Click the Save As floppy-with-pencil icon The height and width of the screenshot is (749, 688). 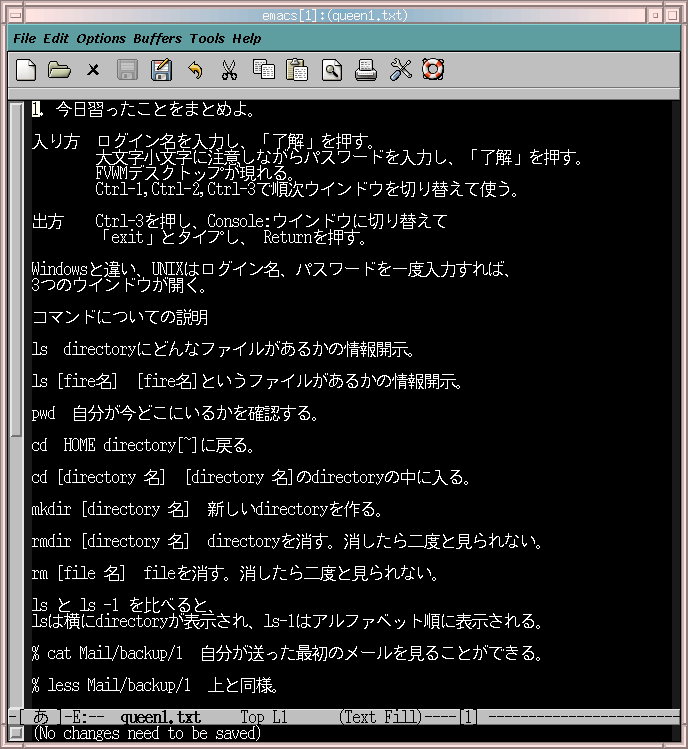pyautogui.click(x=161, y=70)
